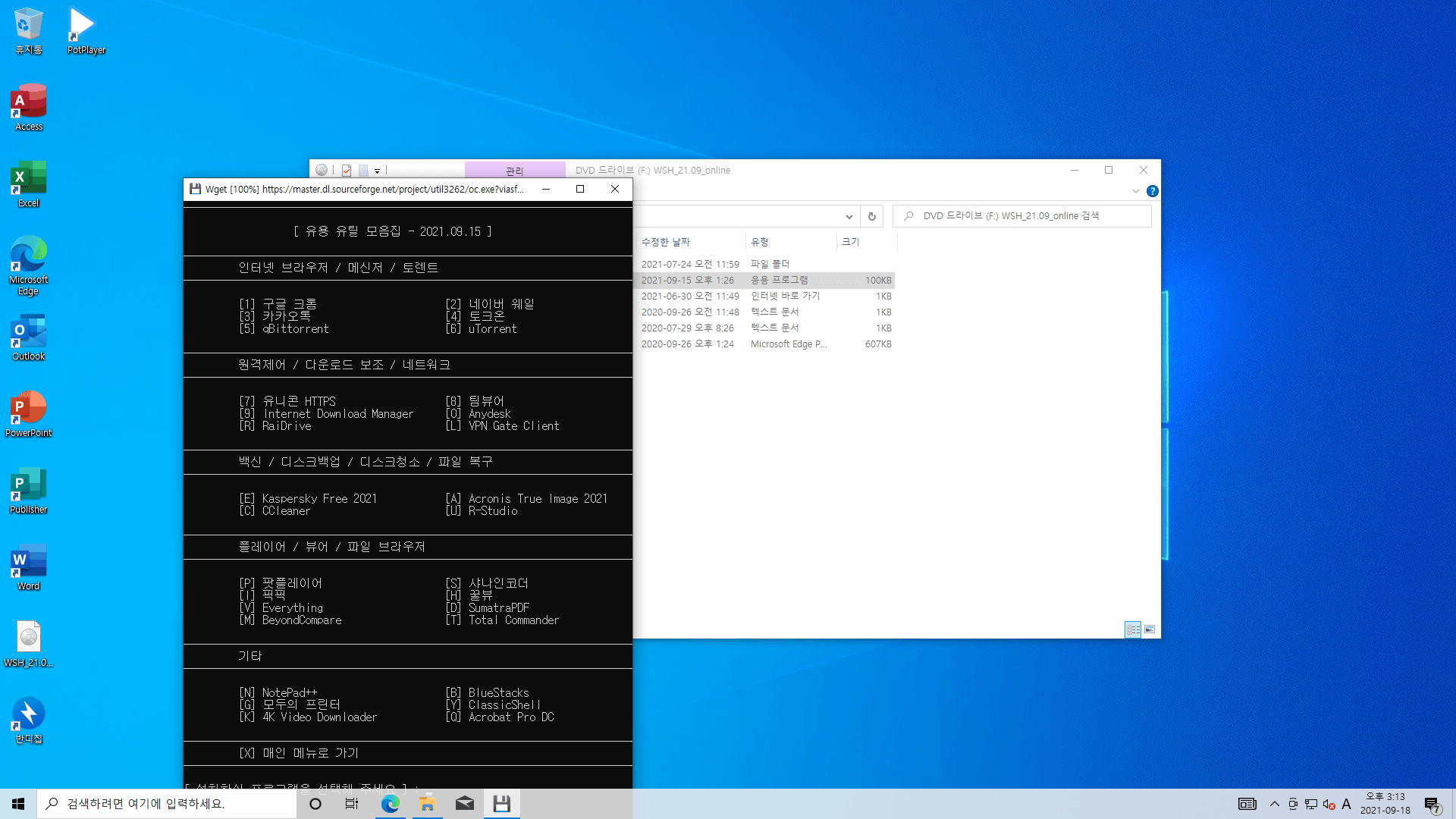Viewport: 1456px width, 819px height.
Task: Expand the Explorer ribbon chevron
Action: (1135, 191)
